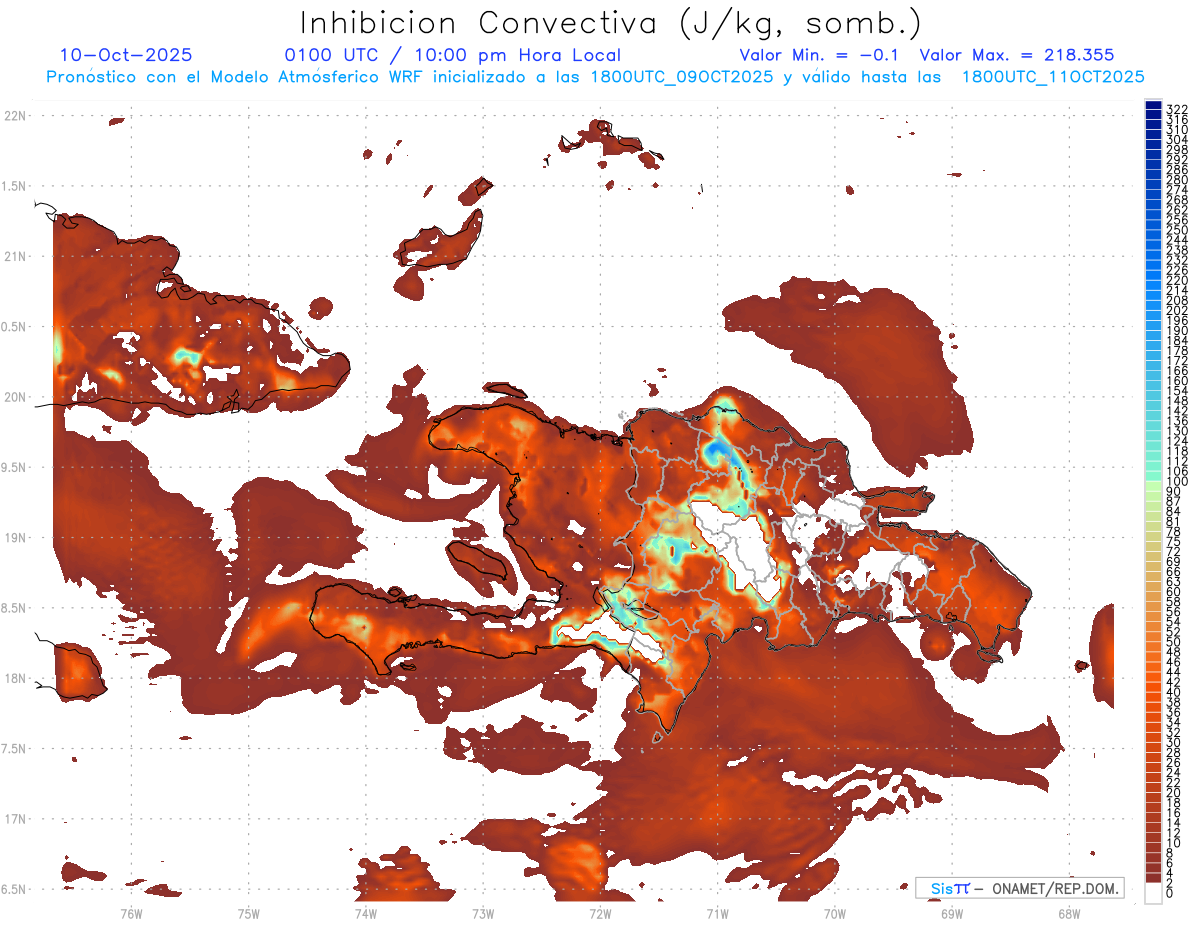
Task: Pick the orange swatch labeled 40
Action: click(x=1153, y=692)
